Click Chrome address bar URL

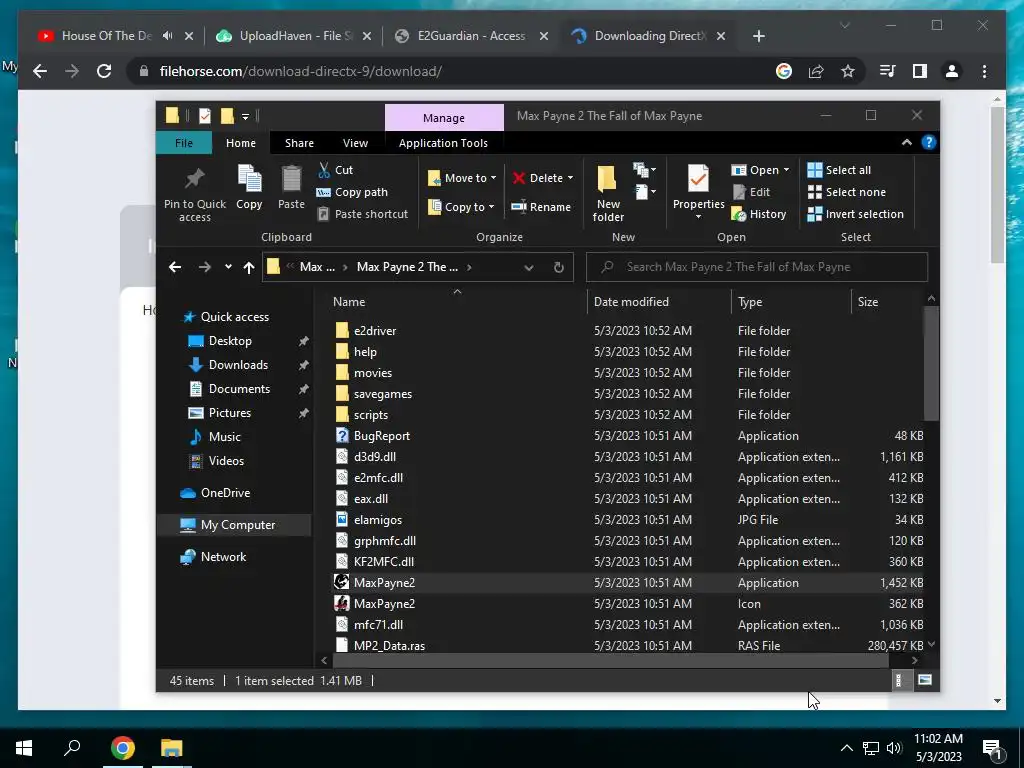[300, 71]
